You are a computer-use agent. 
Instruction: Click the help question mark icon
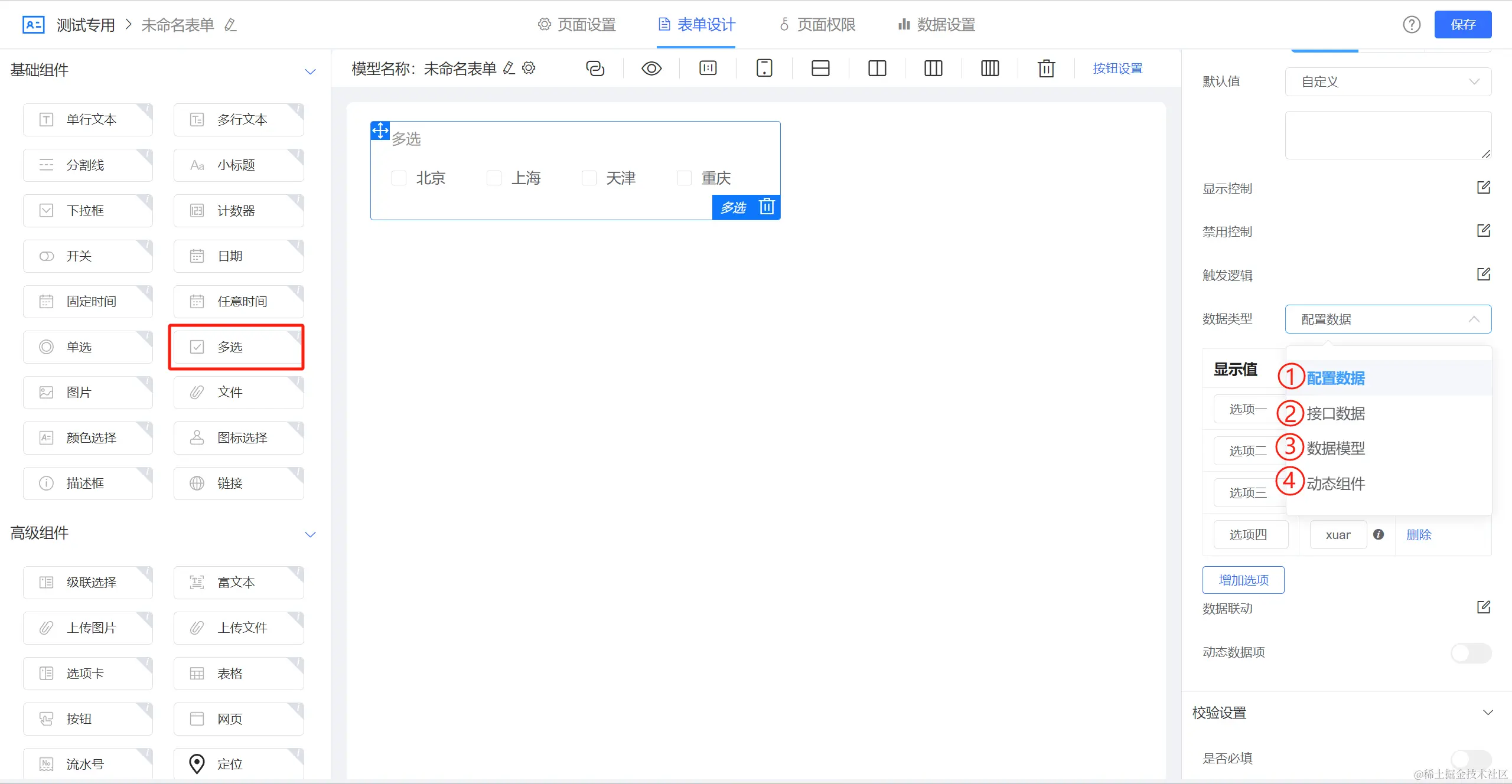coord(1412,25)
